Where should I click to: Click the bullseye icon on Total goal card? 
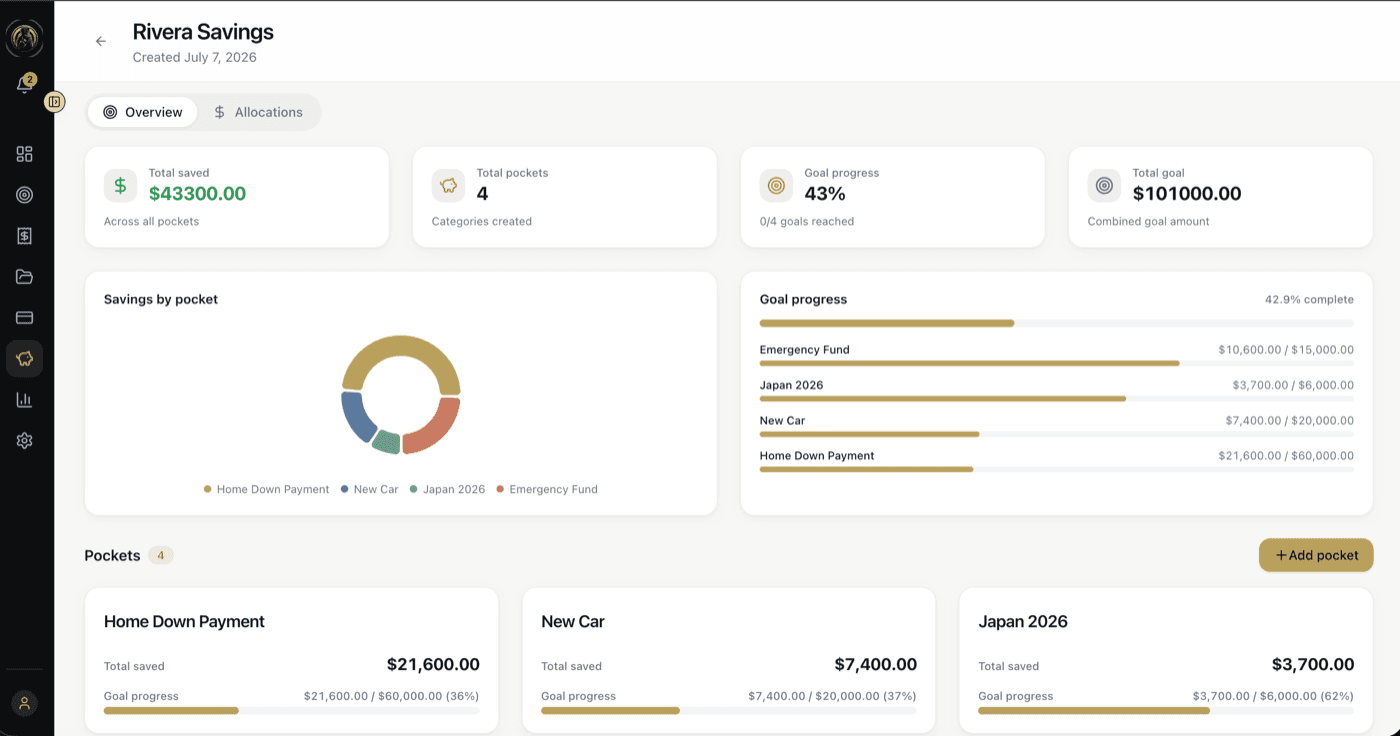click(x=1104, y=185)
